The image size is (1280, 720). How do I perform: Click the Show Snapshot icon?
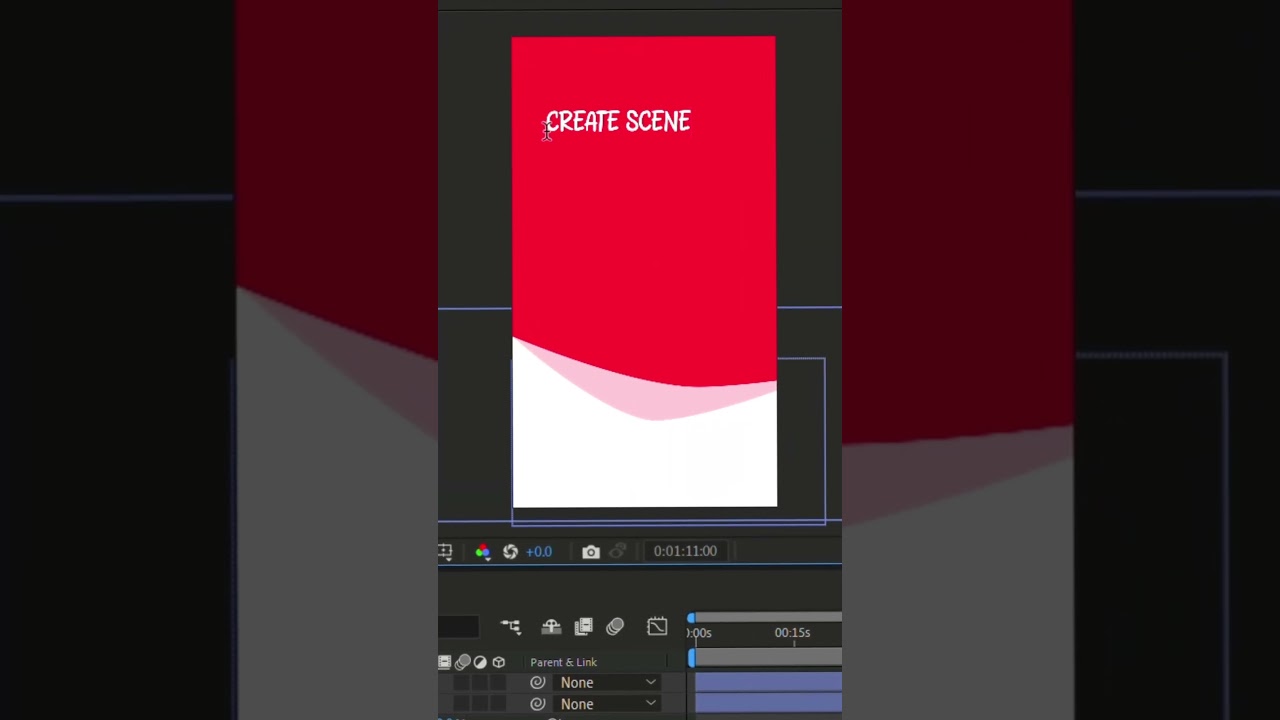pos(618,551)
